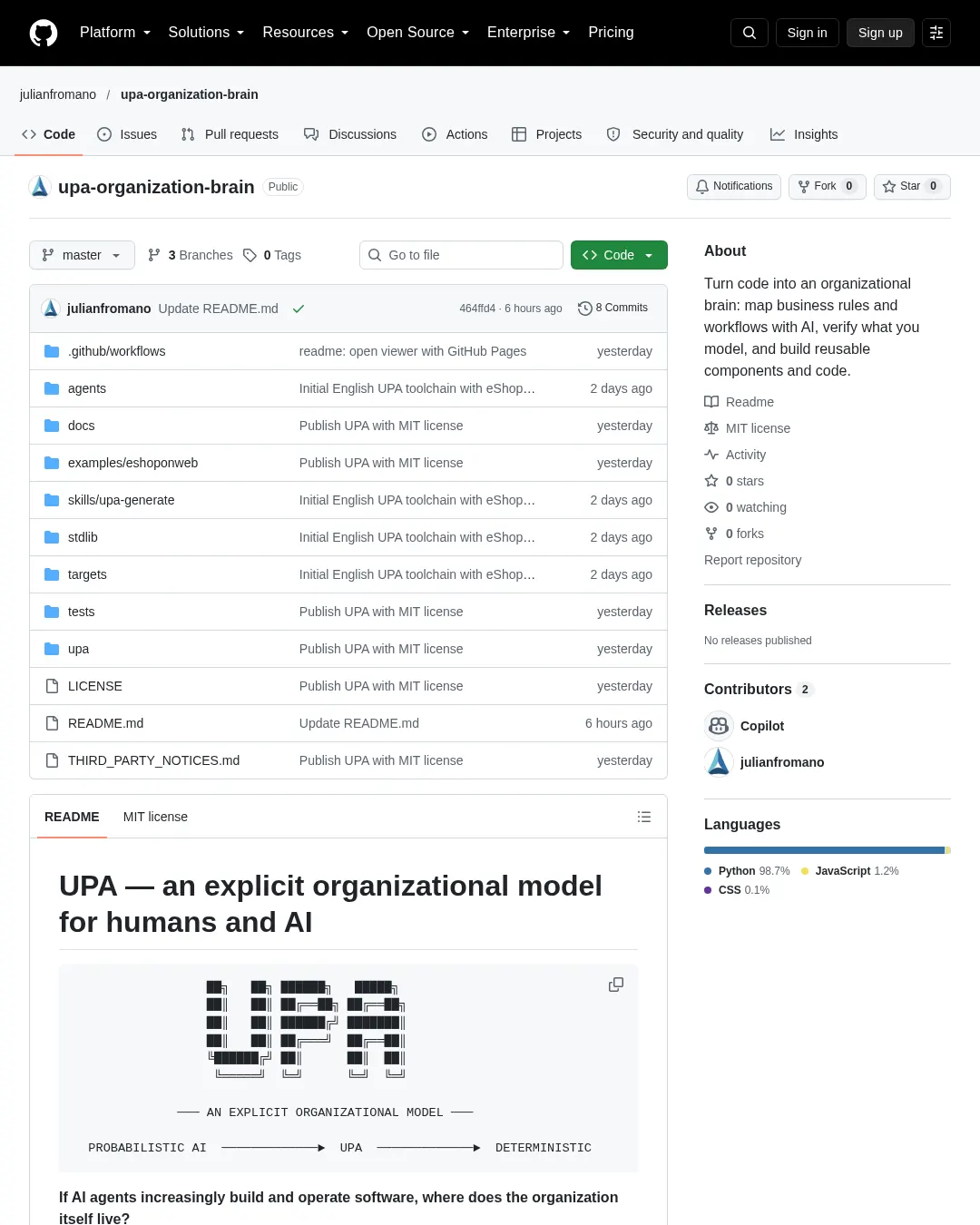Expand the Enterprise menu

pos(528,33)
